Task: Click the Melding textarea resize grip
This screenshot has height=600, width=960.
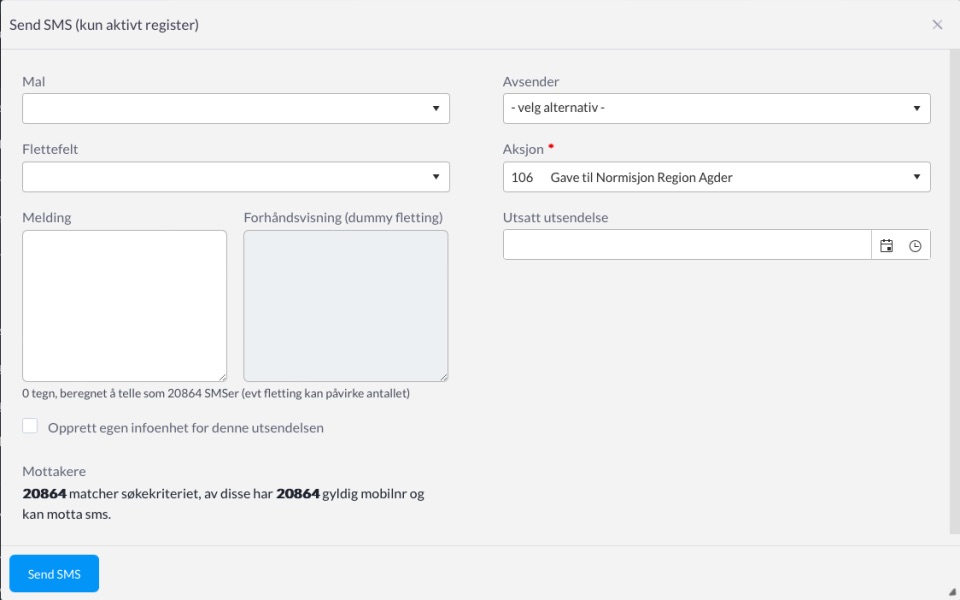Action: (x=222, y=377)
